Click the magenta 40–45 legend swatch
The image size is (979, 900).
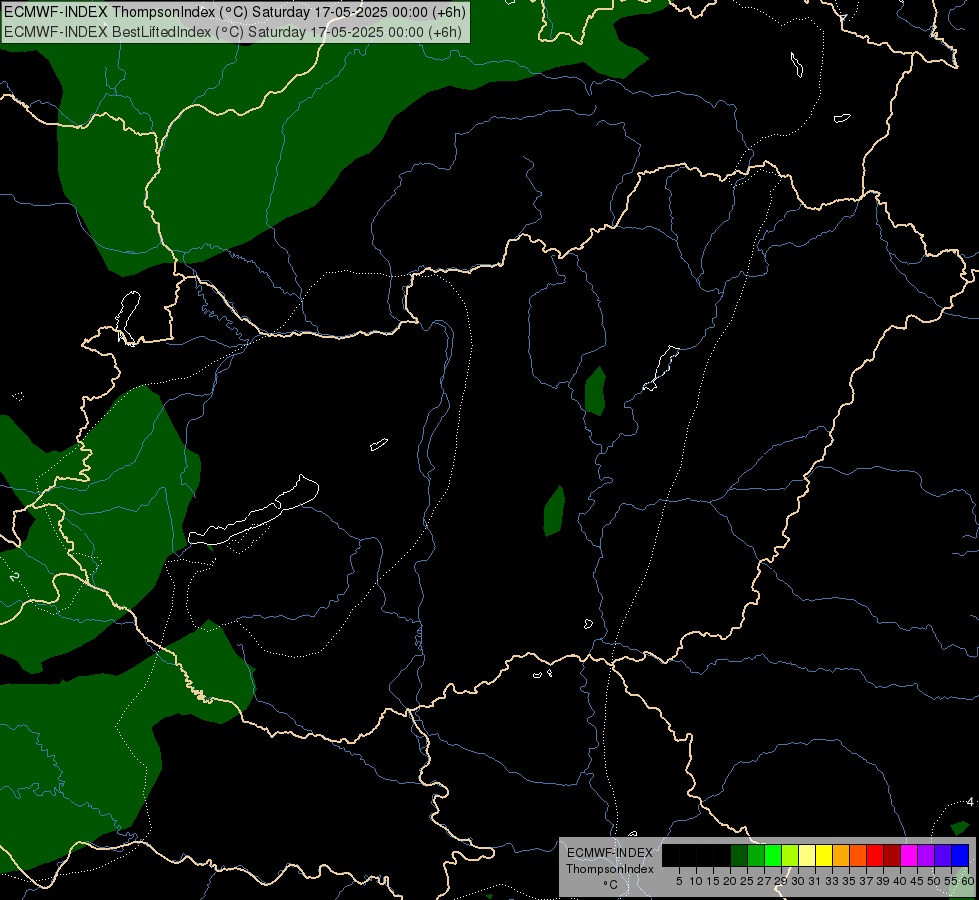pyautogui.click(x=909, y=855)
